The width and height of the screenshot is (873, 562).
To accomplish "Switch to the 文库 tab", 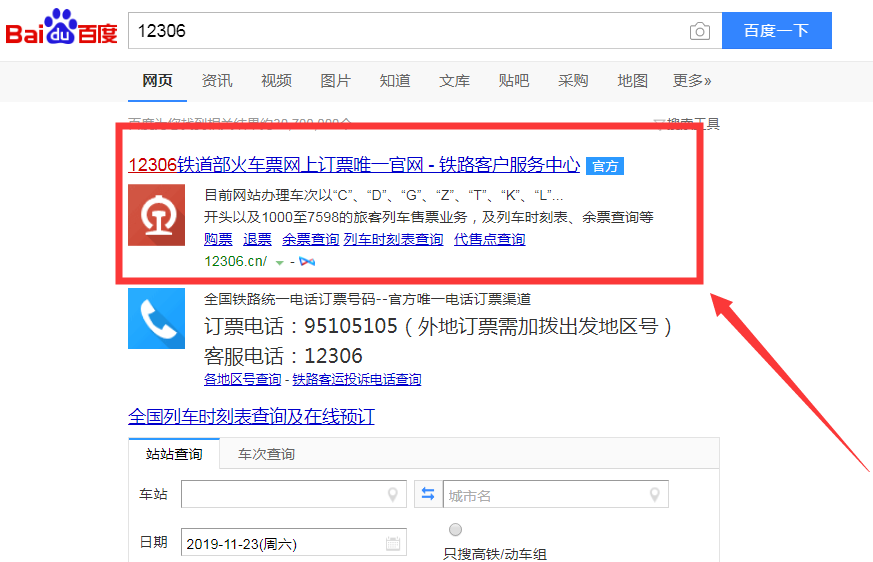I will click(x=454, y=81).
